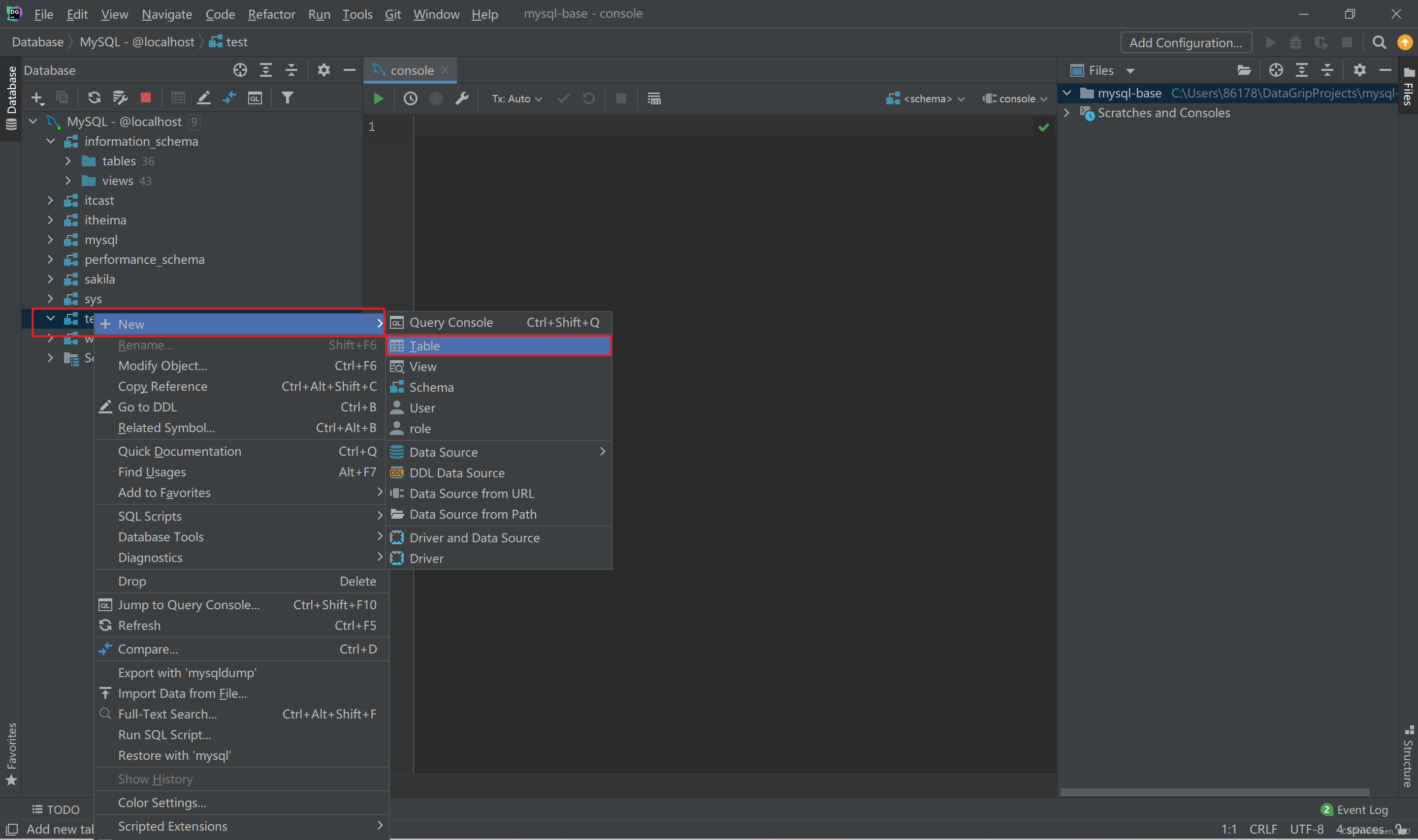
Task: Click the red Stop square in Database toolbar
Action: 146,98
